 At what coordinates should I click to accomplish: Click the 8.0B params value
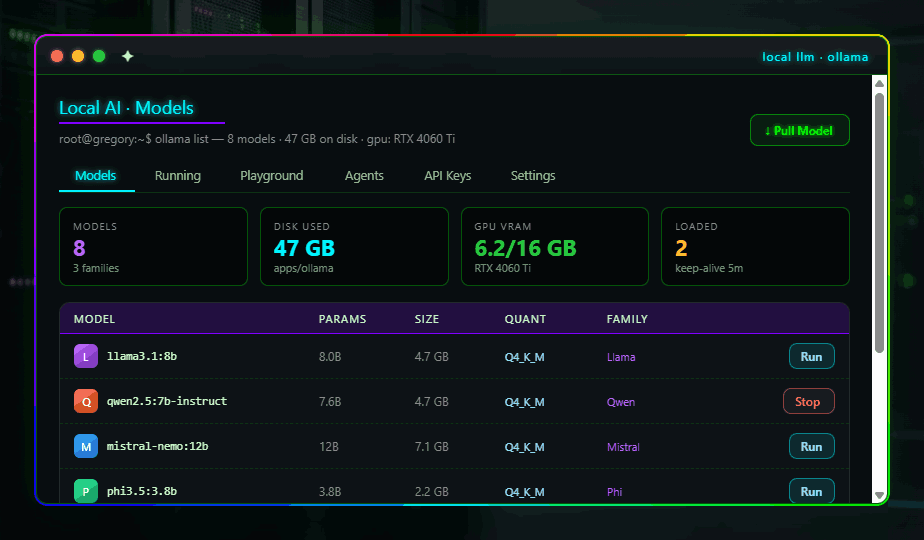(330, 357)
